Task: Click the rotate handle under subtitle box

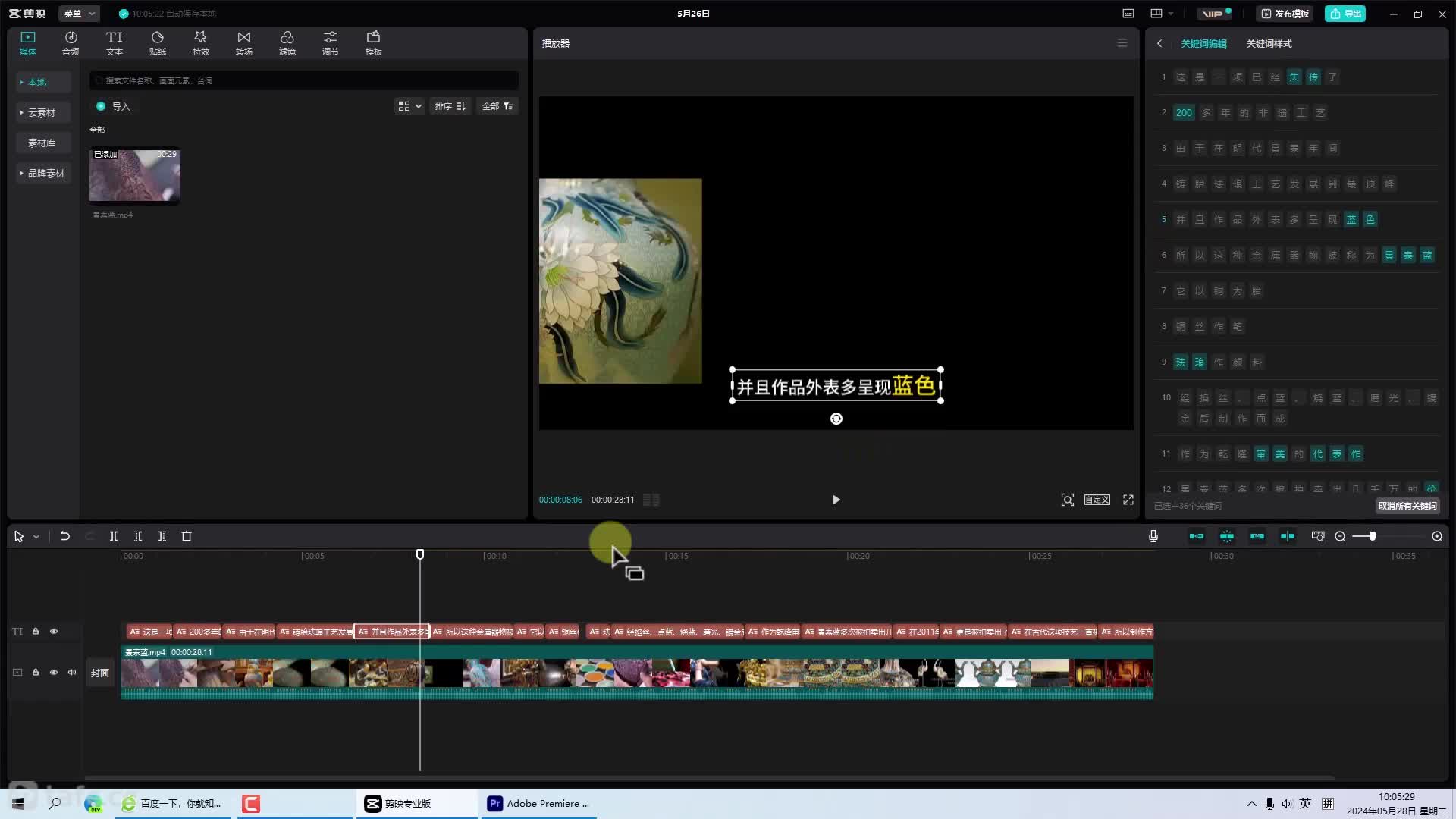Action: pyautogui.click(x=836, y=419)
